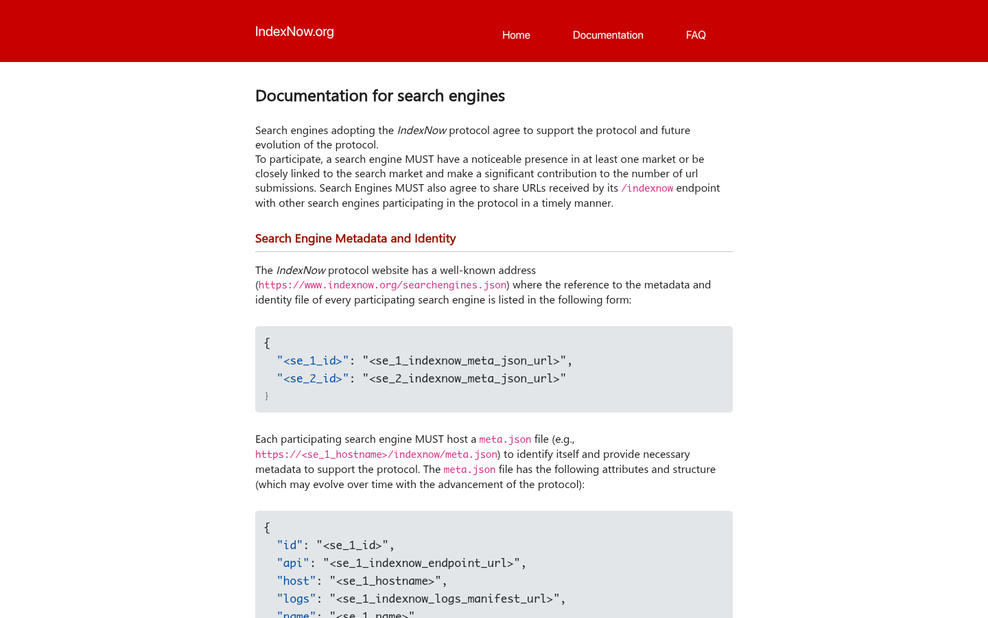This screenshot has width=988, height=618.
Task: Click the "logs" key in second code block
Action: click(x=296, y=598)
